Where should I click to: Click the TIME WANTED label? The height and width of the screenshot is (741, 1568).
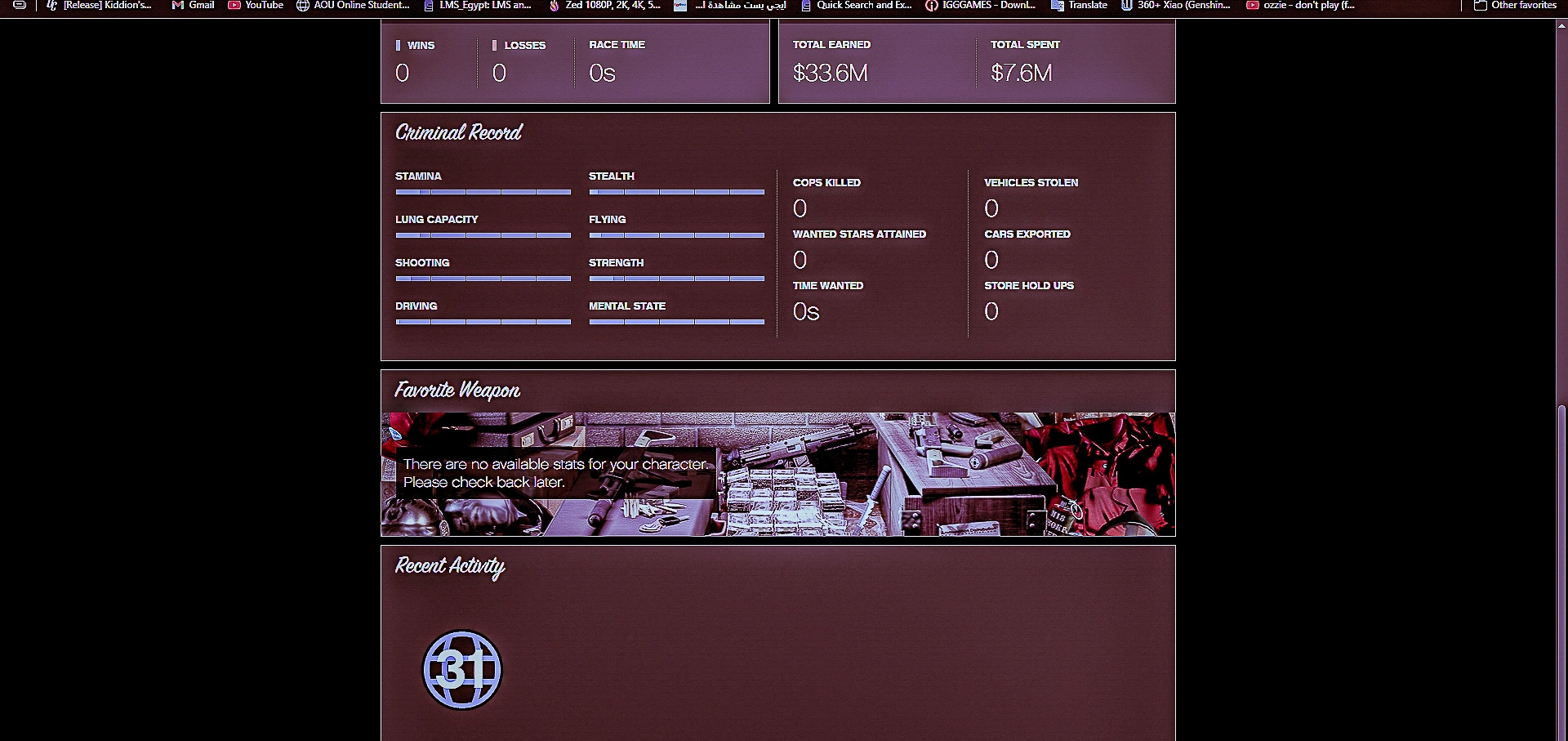coord(828,286)
